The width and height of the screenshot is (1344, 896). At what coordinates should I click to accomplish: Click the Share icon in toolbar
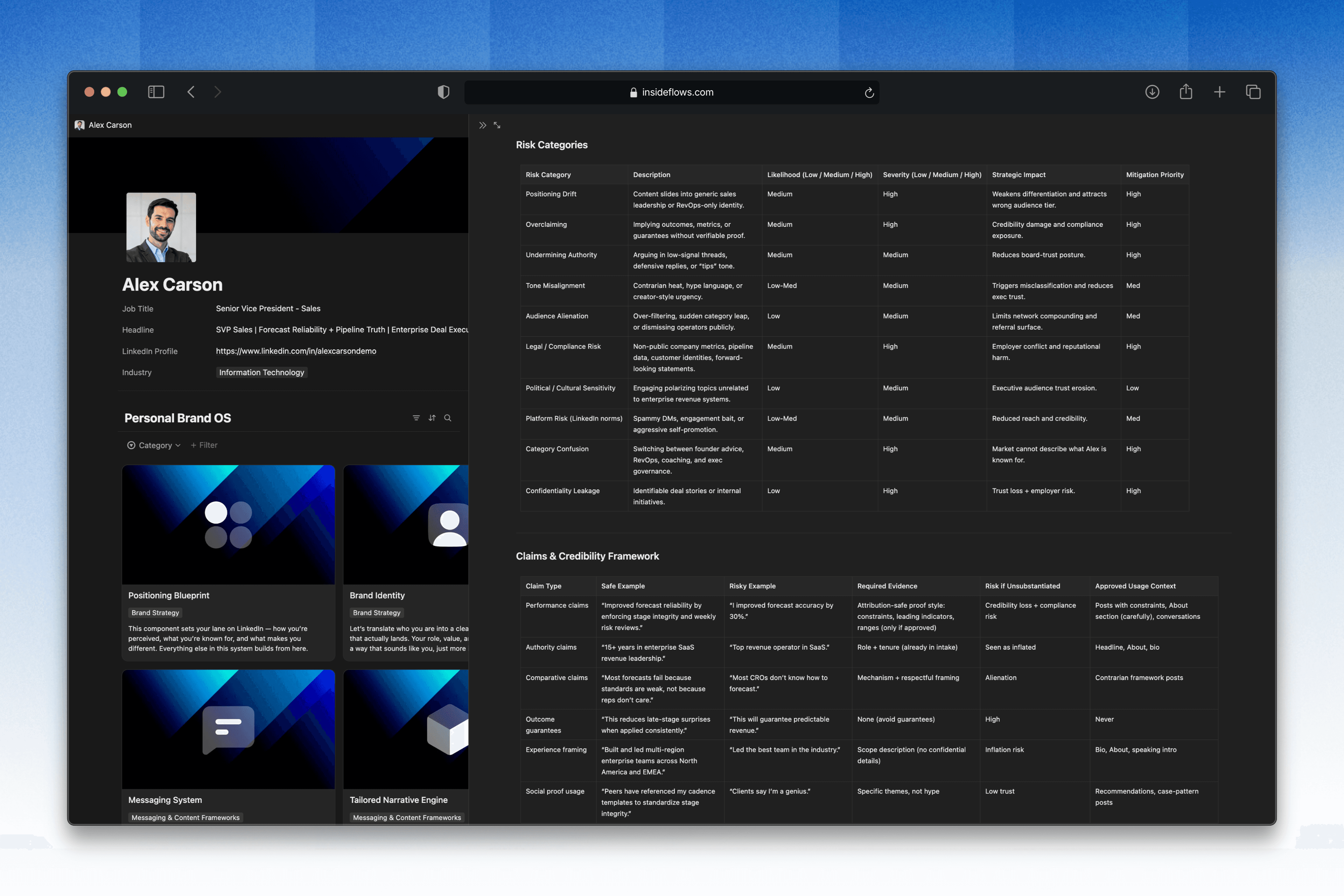(1186, 92)
